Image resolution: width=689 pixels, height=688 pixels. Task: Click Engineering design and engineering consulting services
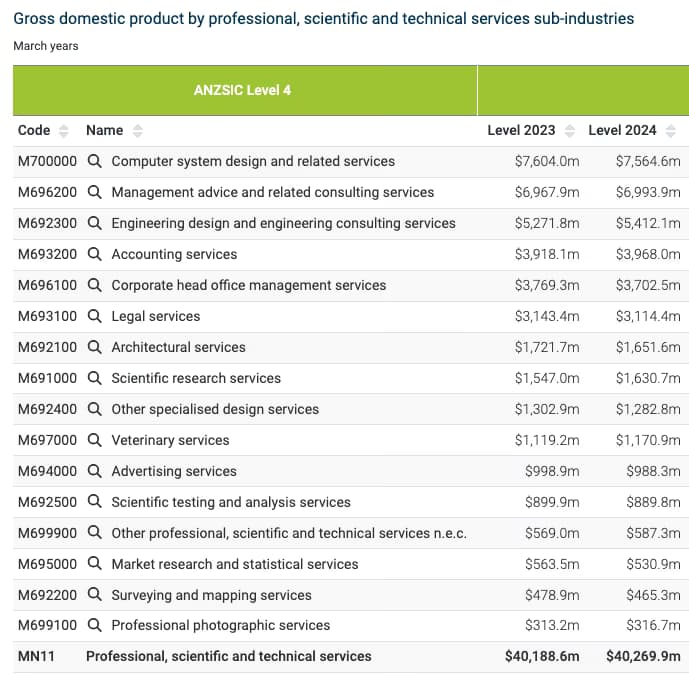[x=283, y=223]
